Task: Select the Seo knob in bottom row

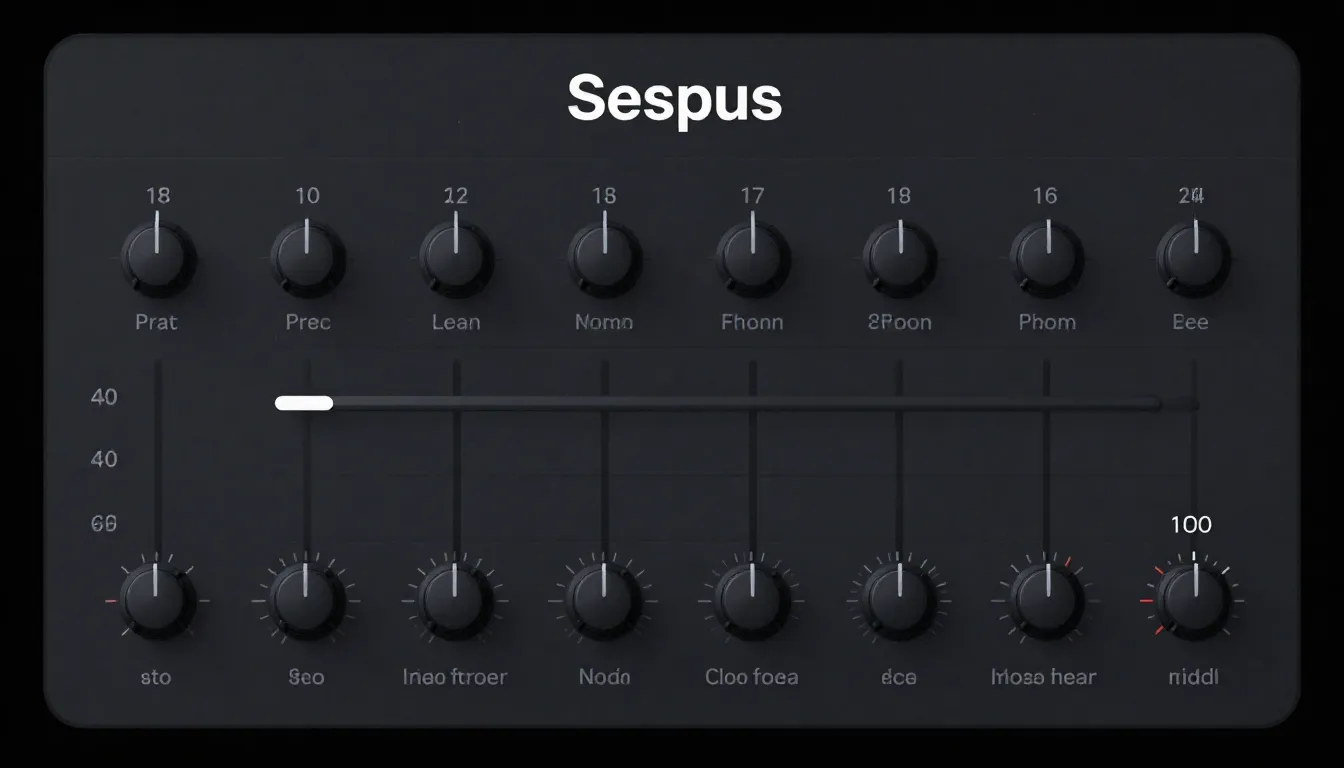Action: coord(306,600)
